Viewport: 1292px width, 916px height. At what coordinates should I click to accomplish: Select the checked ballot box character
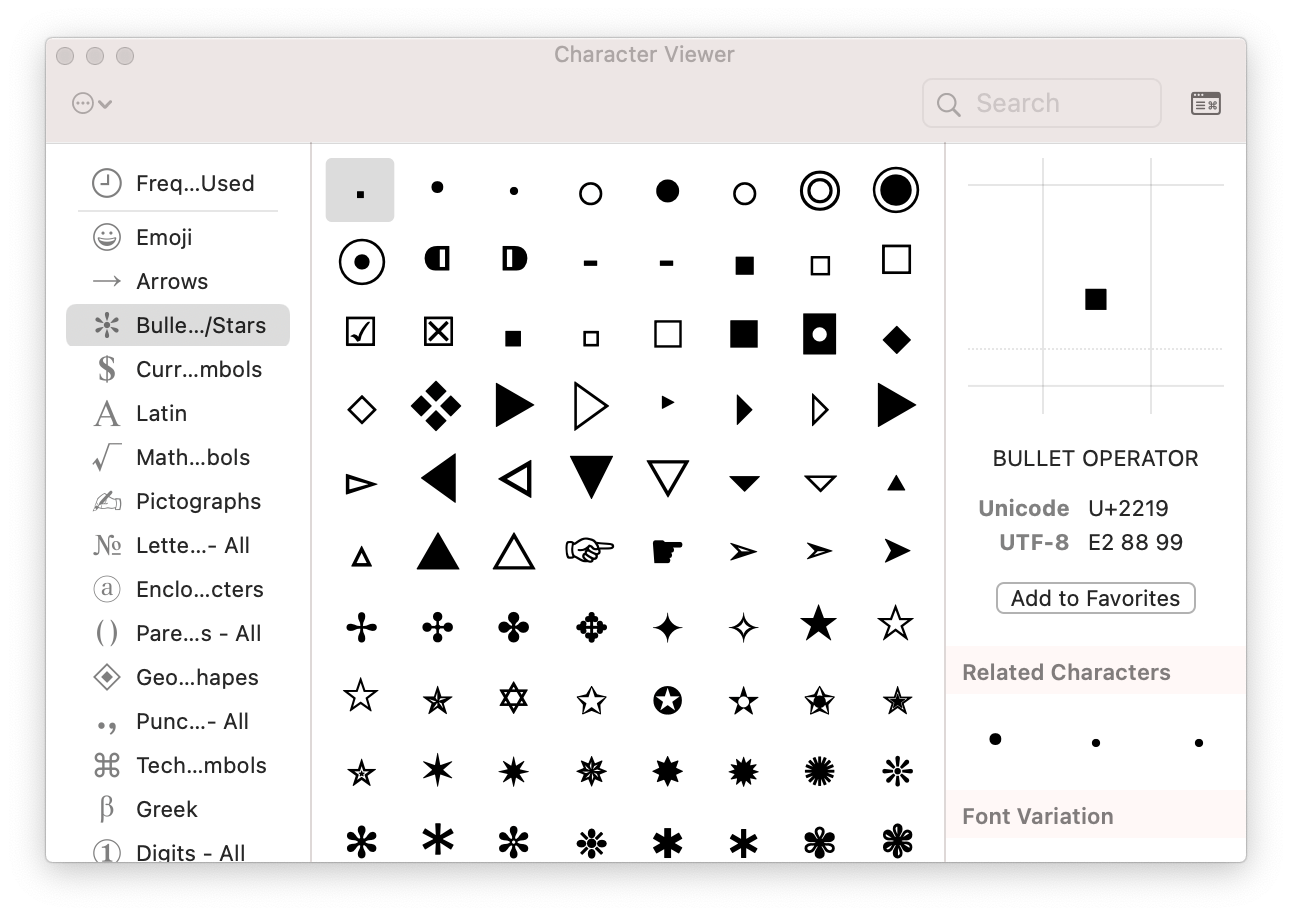[361, 333]
